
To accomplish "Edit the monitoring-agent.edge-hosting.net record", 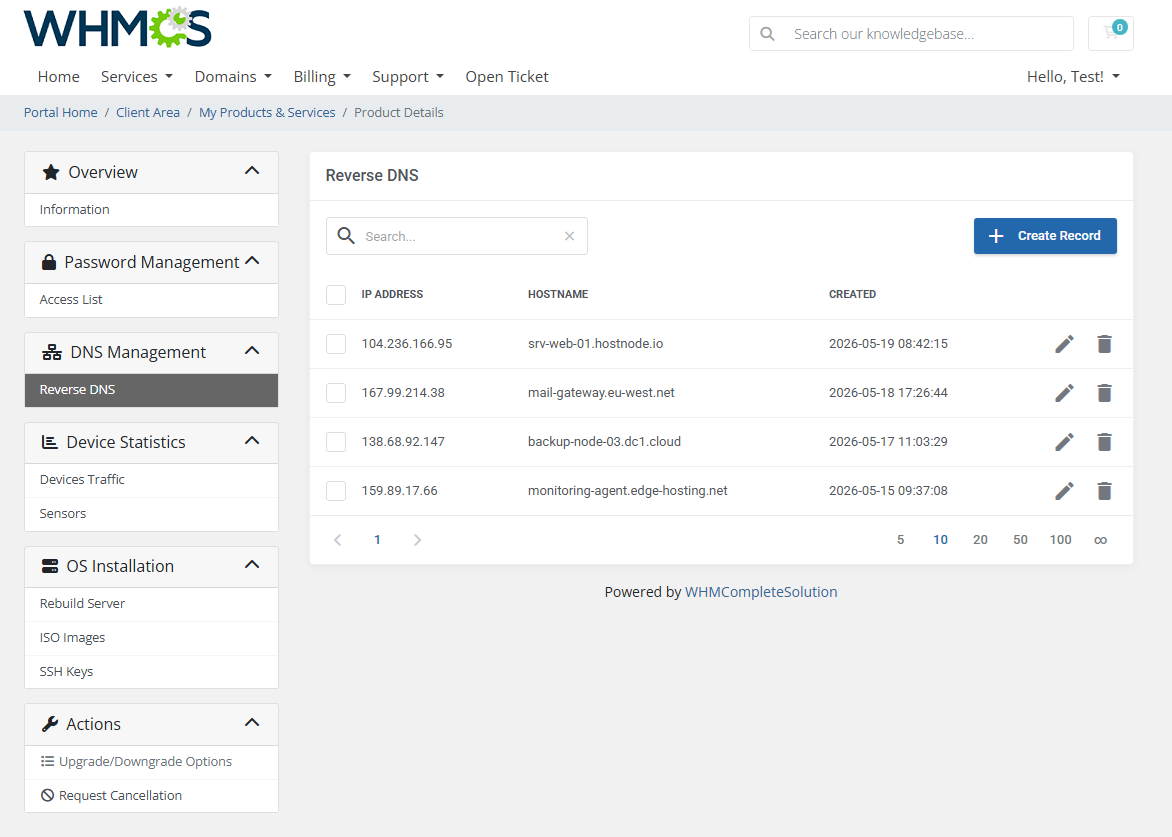I will (x=1064, y=491).
